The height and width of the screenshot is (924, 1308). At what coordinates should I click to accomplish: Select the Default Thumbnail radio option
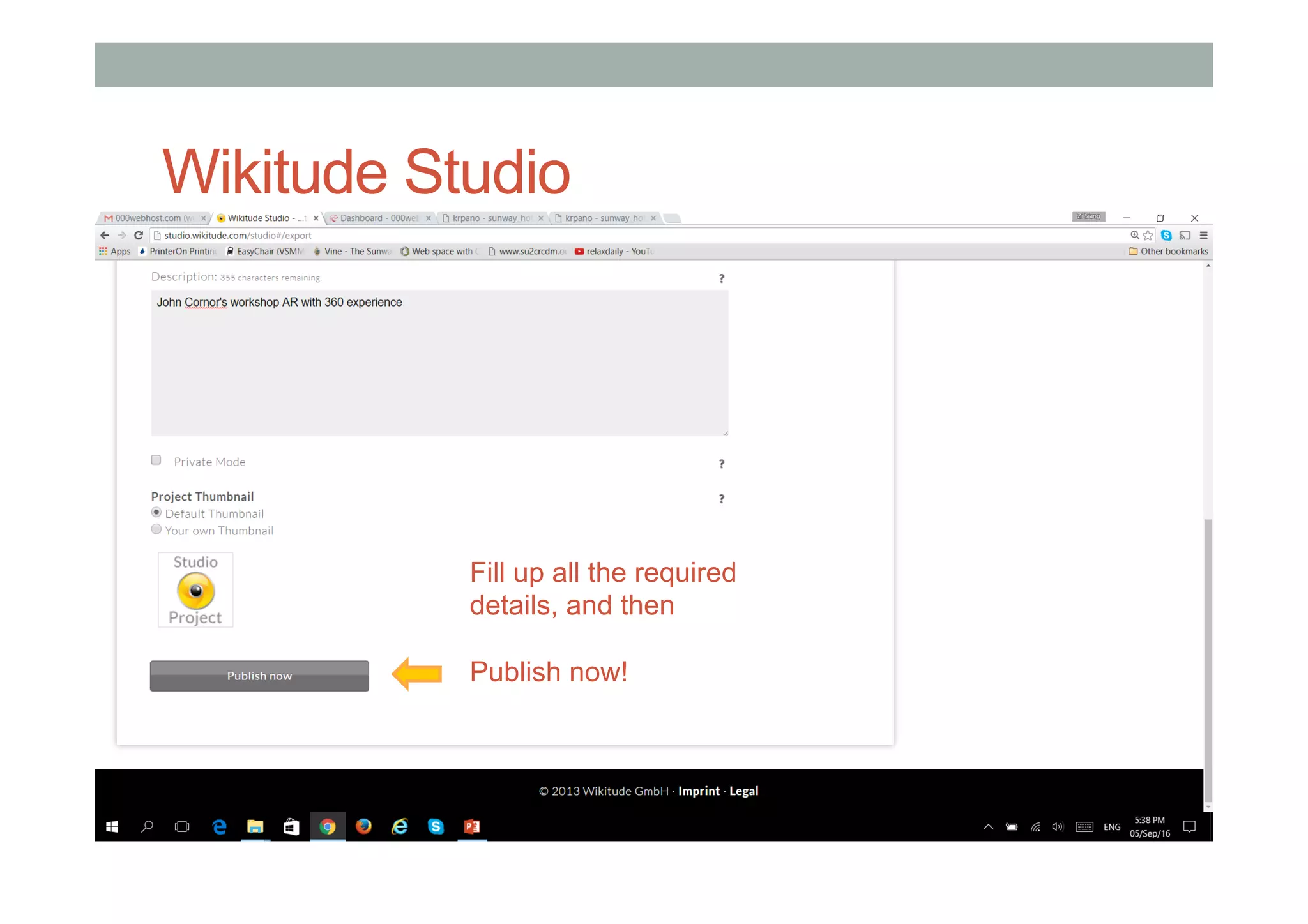click(x=156, y=512)
